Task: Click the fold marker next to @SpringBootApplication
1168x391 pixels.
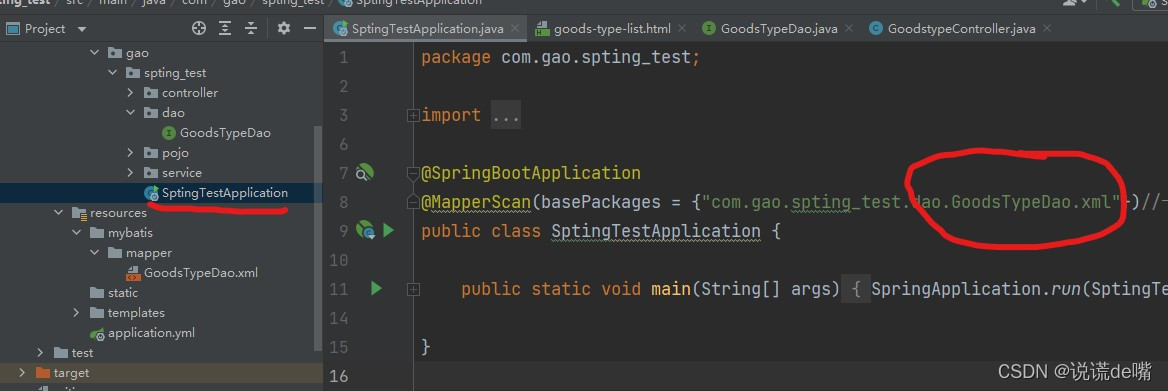Action: [413, 174]
